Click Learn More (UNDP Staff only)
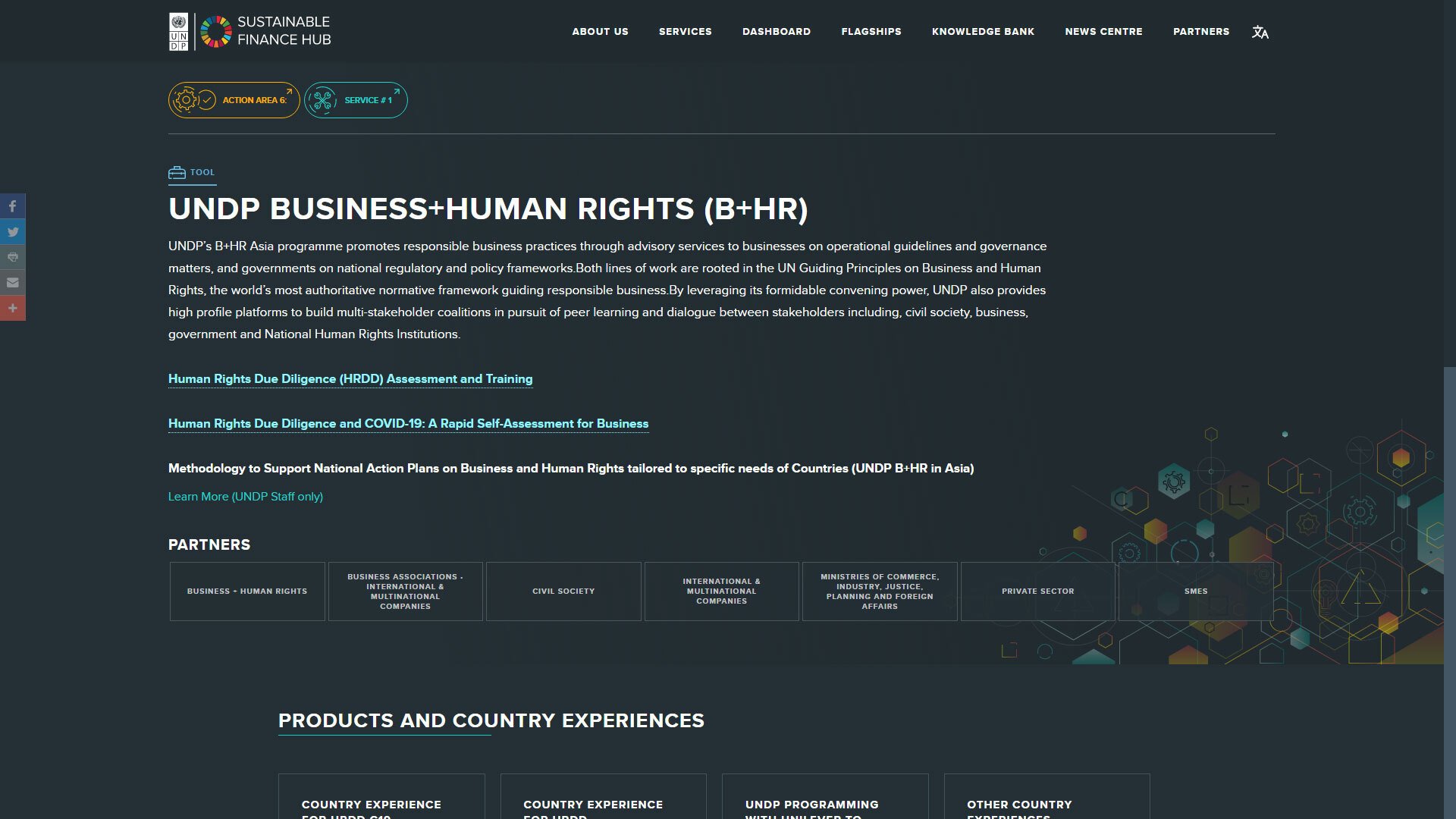 pos(246,497)
